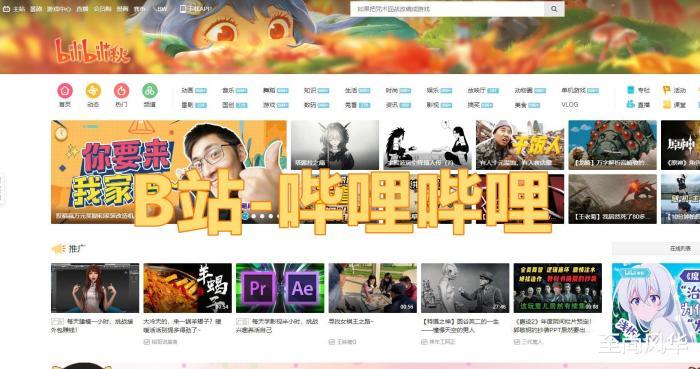
Task: Select the 娱乐 category
Action: click(x=433, y=90)
